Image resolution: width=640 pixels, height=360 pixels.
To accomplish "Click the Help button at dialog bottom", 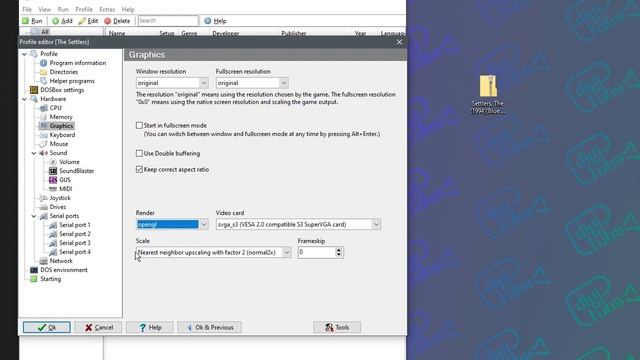I will (150, 327).
